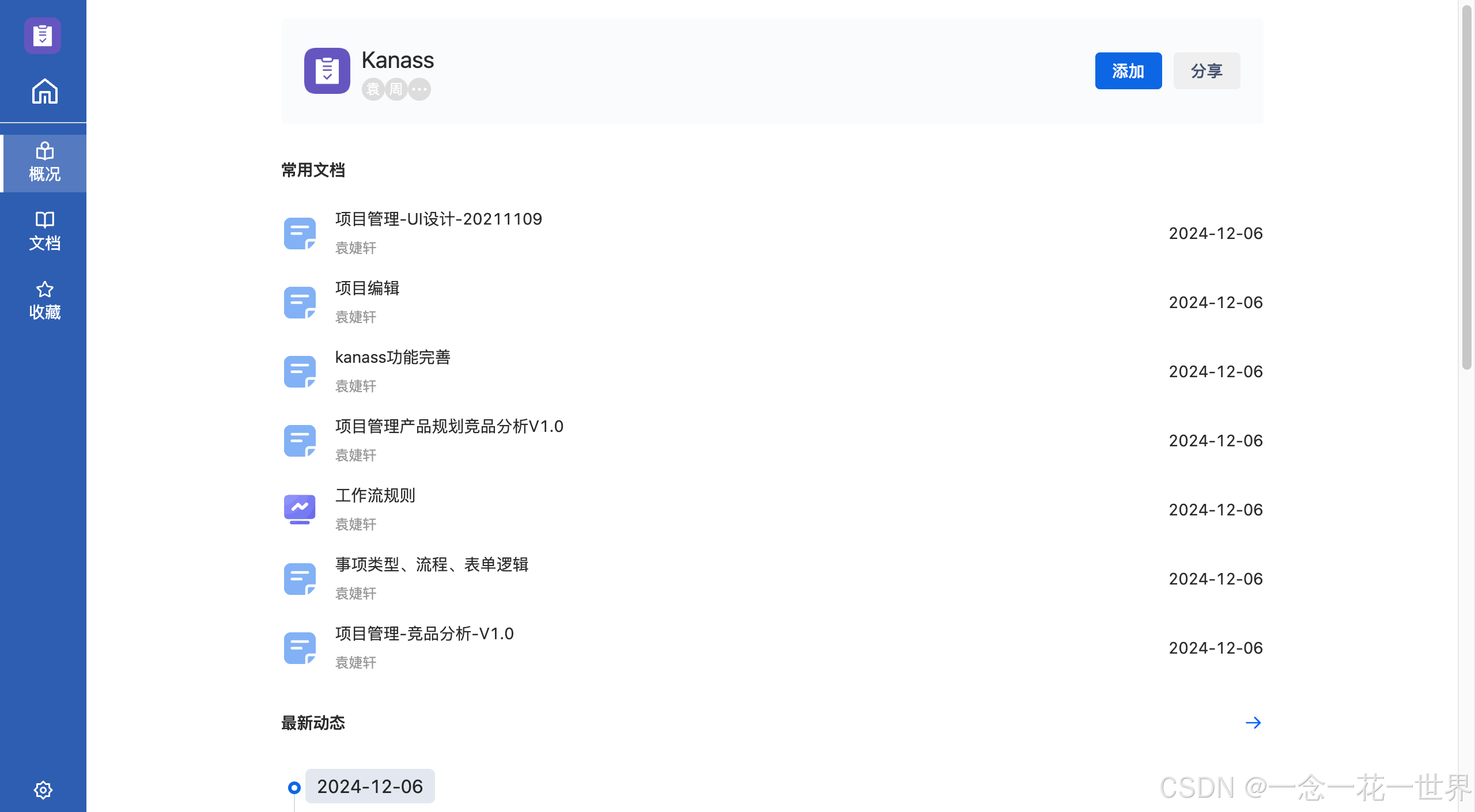The height and width of the screenshot is (812, 1475).
Task: Open the 文档 documents sidebar tab
Action: point(44,232)
